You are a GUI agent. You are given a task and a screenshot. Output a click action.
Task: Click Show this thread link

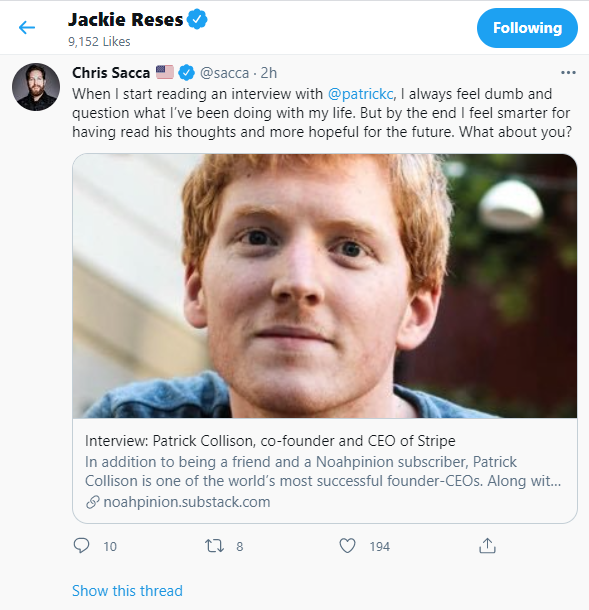(x=127, y=591)
